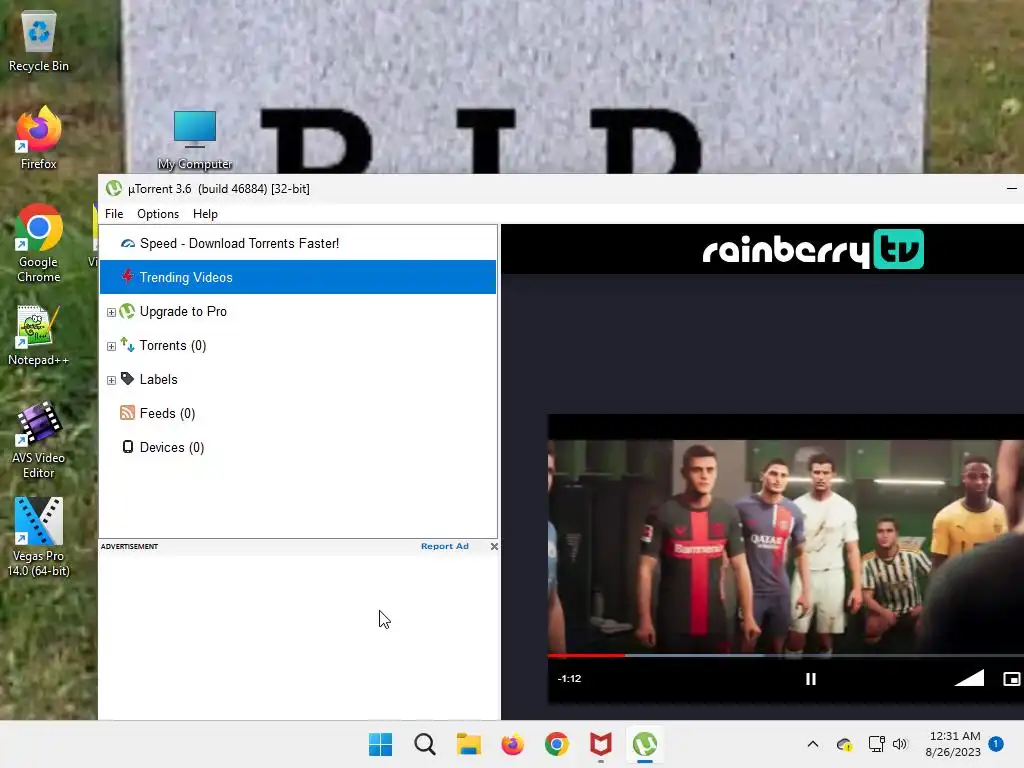This screenshot has width=1024, height=768.
Task: Expand the Torrents tree node
Action: pyautogui.click(x=111, y=346)
